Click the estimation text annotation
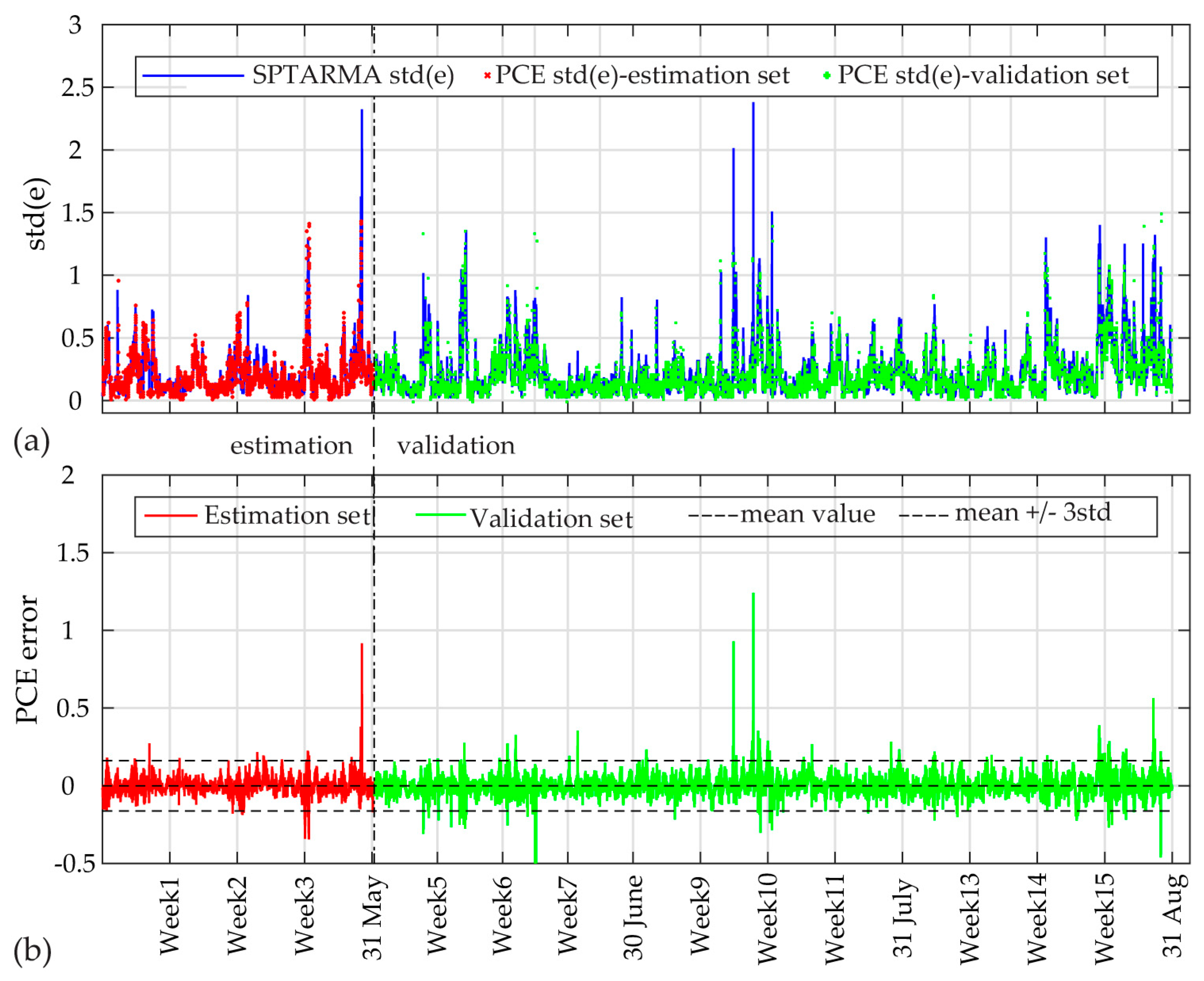The width and height of the screenshot is (1204, 981). coord(291,446)
